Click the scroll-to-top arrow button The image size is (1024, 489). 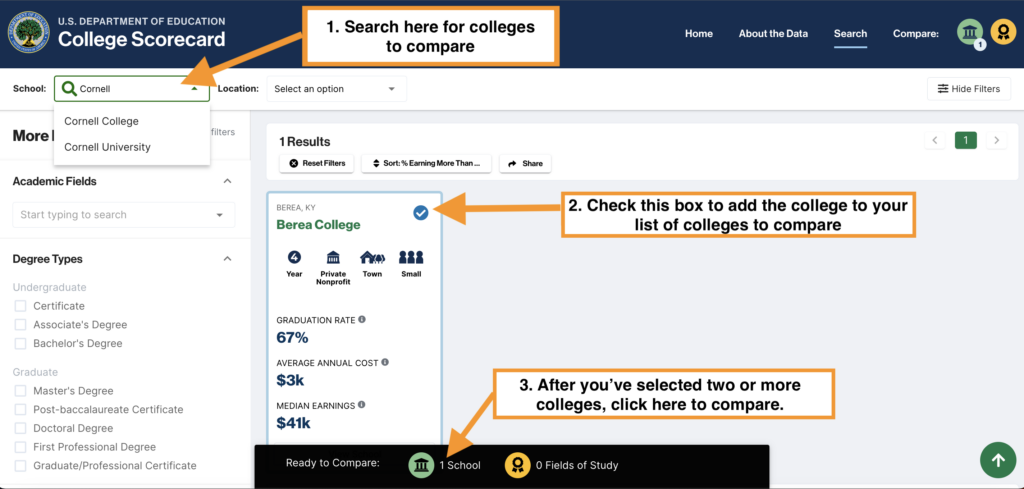coord(998,460)
